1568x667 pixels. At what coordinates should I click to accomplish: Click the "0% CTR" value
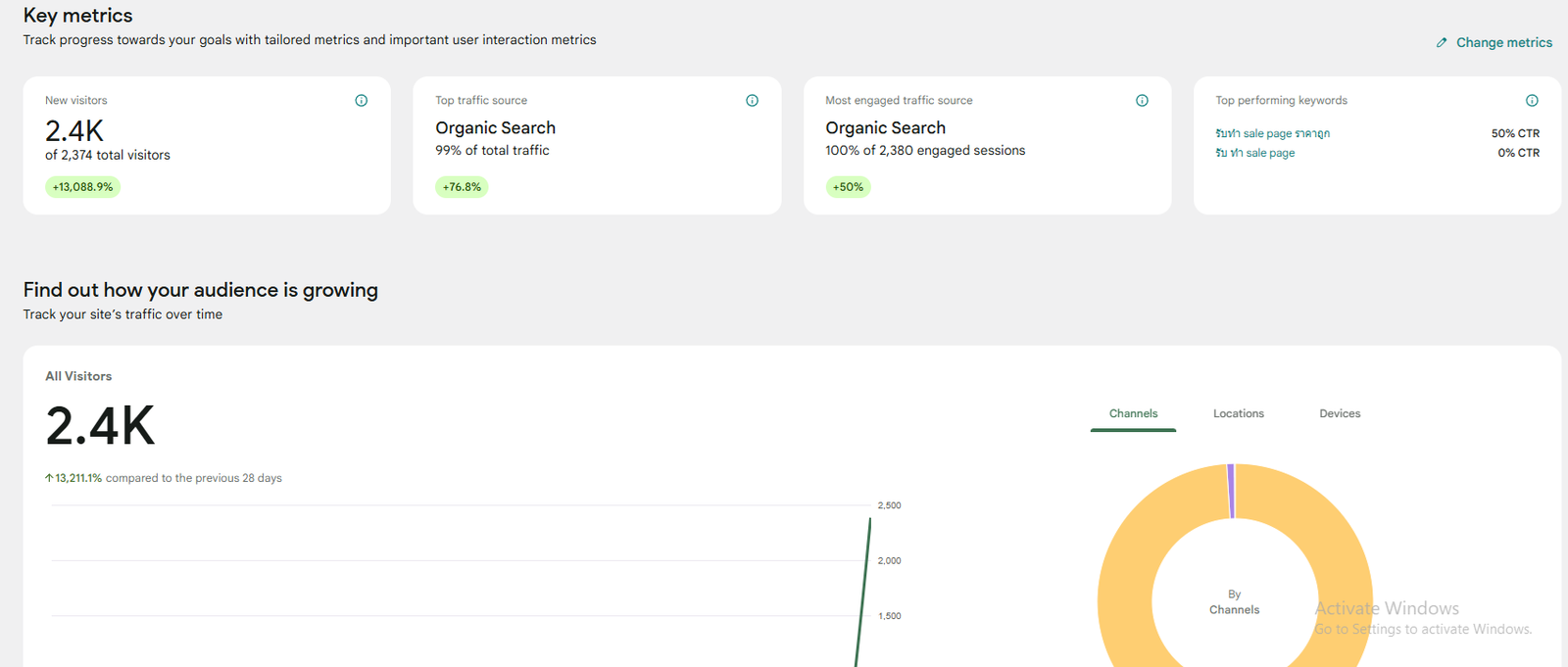tap(1518, 153)
